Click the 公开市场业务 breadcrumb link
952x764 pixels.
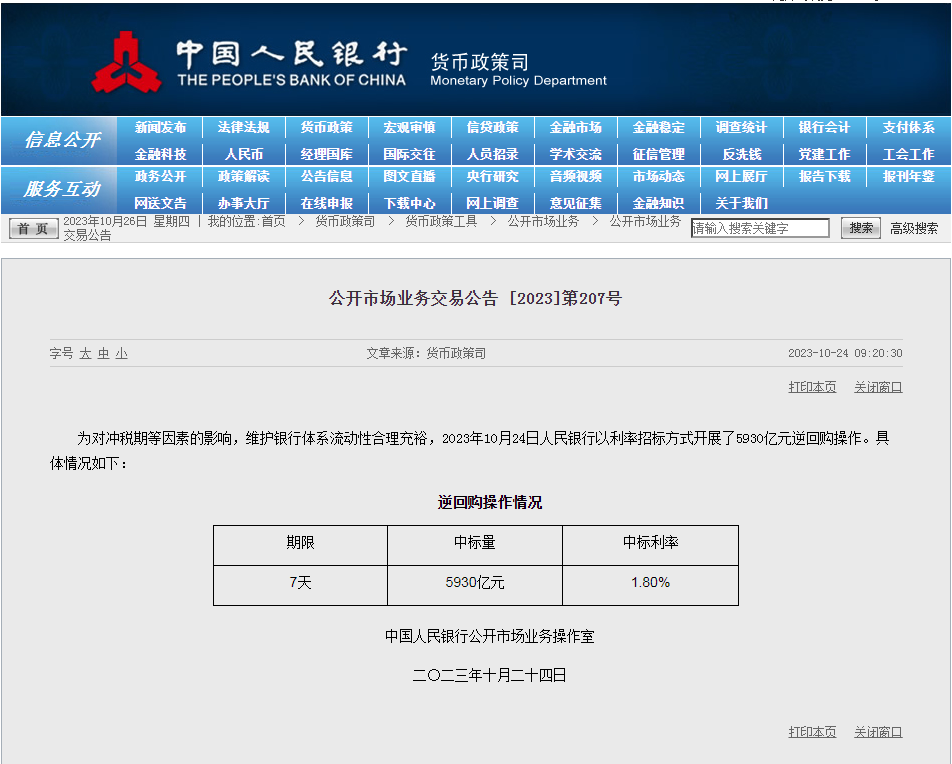[545, 222]
